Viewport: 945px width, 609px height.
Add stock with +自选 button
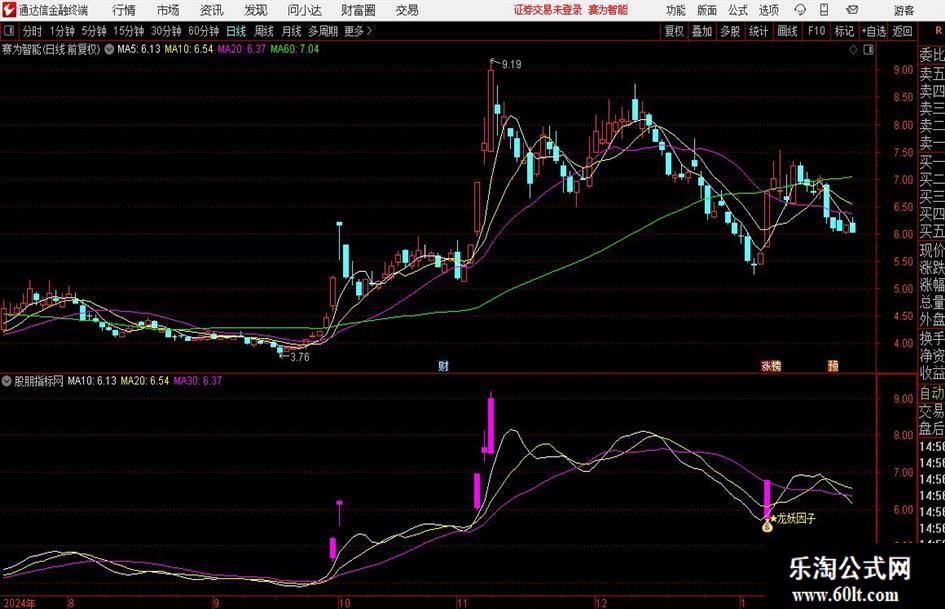pyautogui.click(x=873, y=31)
